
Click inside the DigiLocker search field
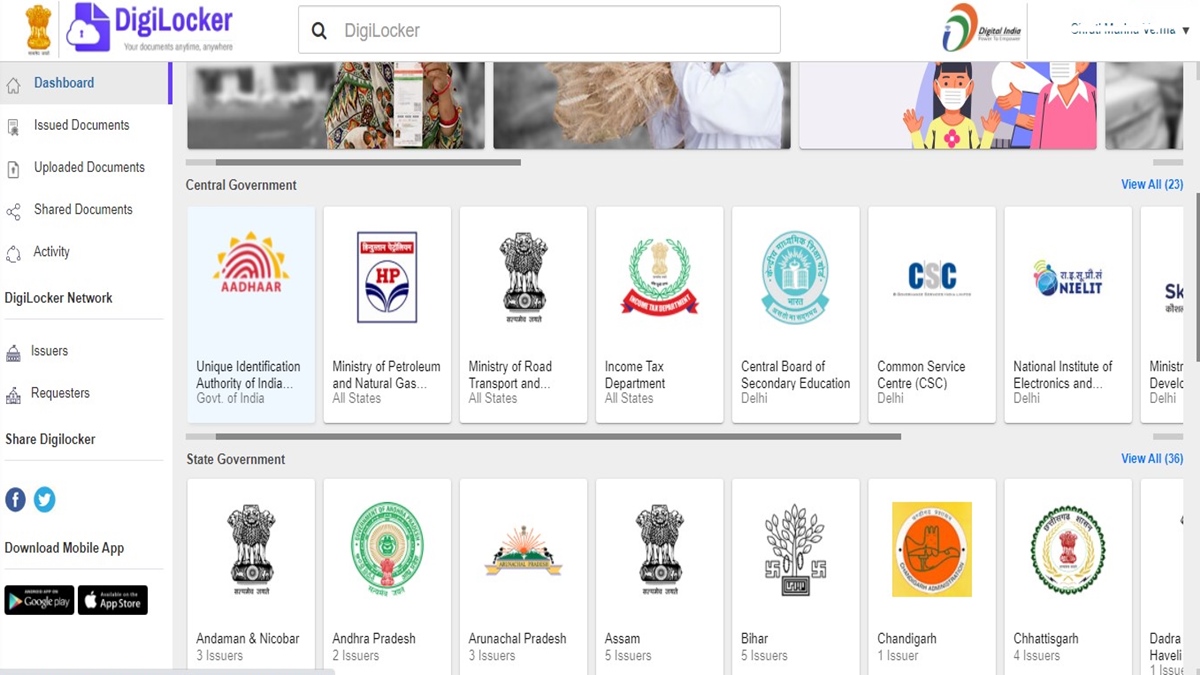[x=539, y=30]
